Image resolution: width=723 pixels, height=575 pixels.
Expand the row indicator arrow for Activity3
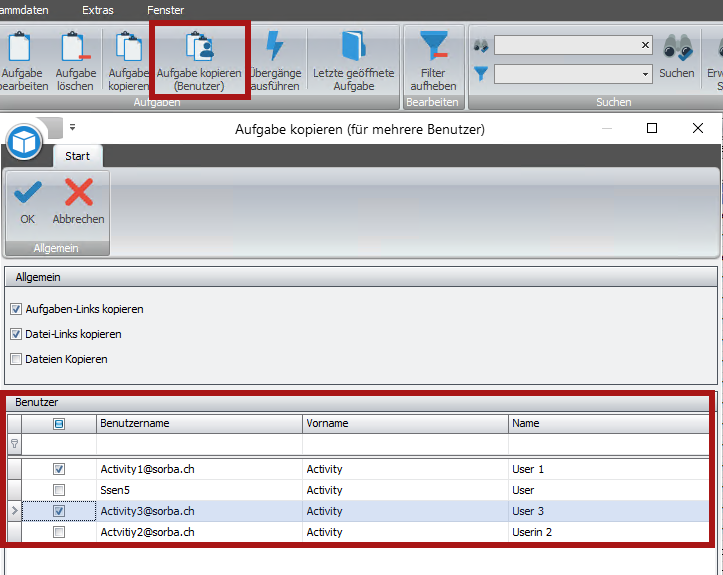click(x=14, y=511)
